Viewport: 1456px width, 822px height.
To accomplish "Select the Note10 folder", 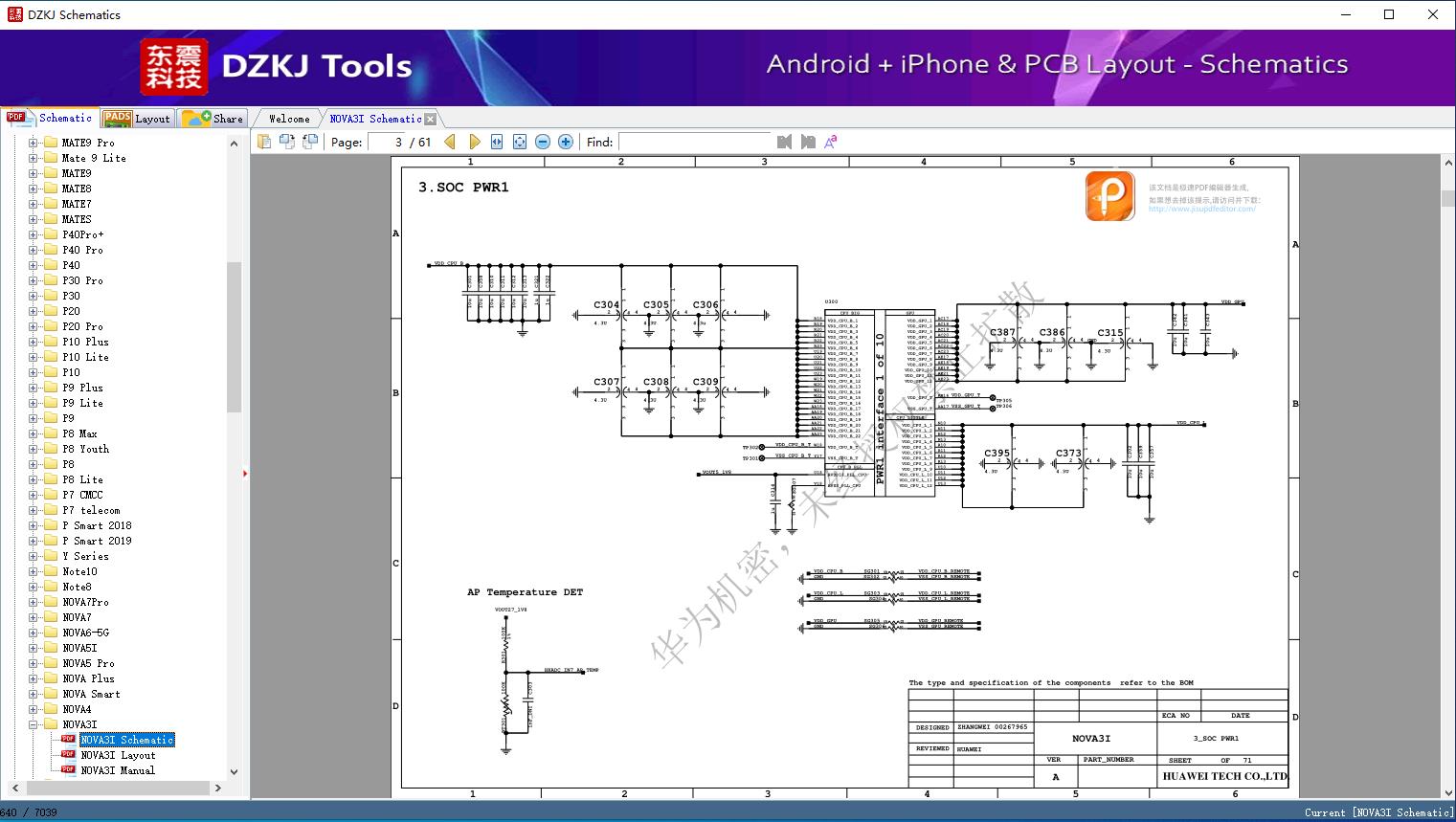I will 79,571.
